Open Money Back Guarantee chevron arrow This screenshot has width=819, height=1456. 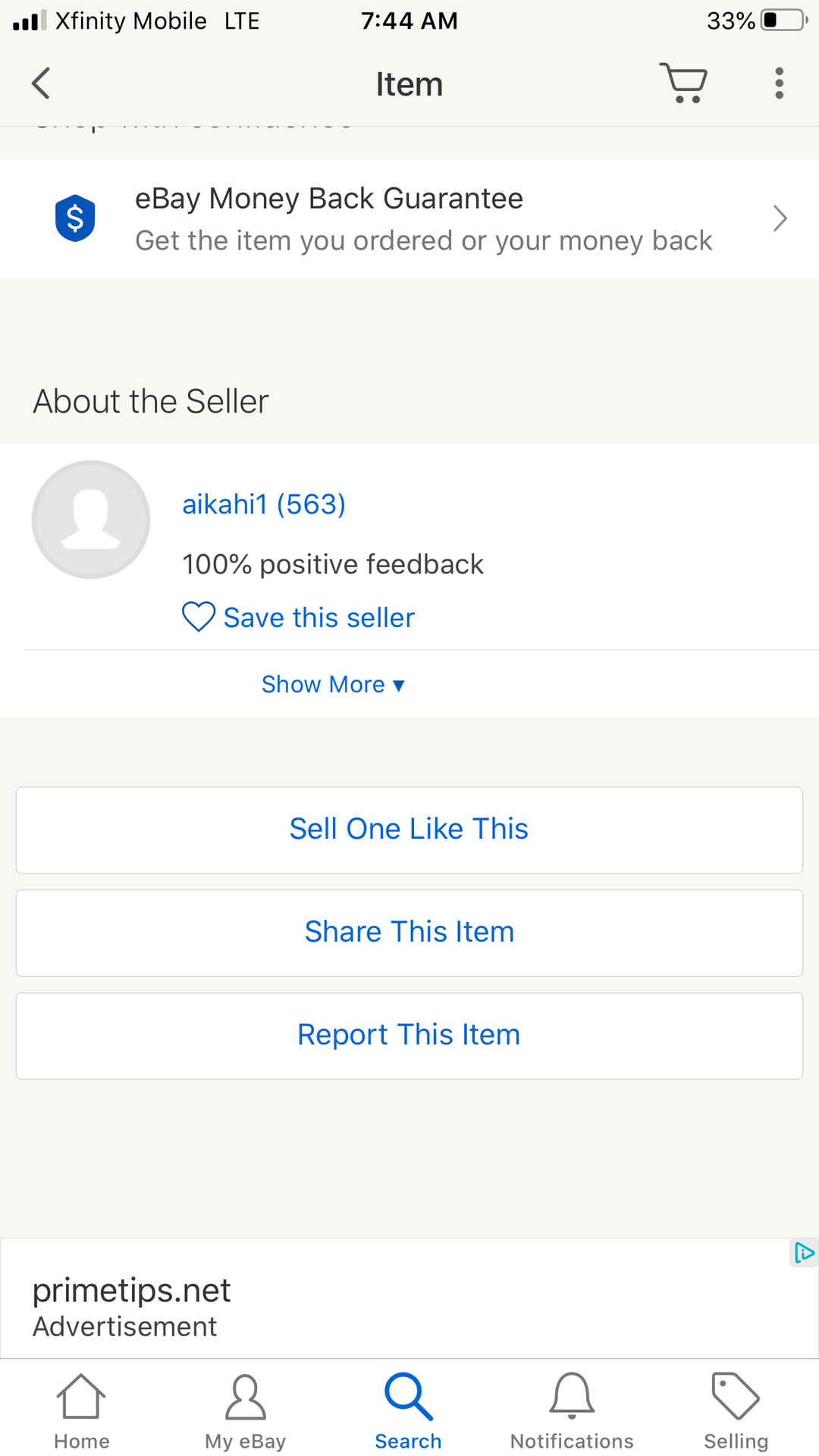click(x=780, y=218)
